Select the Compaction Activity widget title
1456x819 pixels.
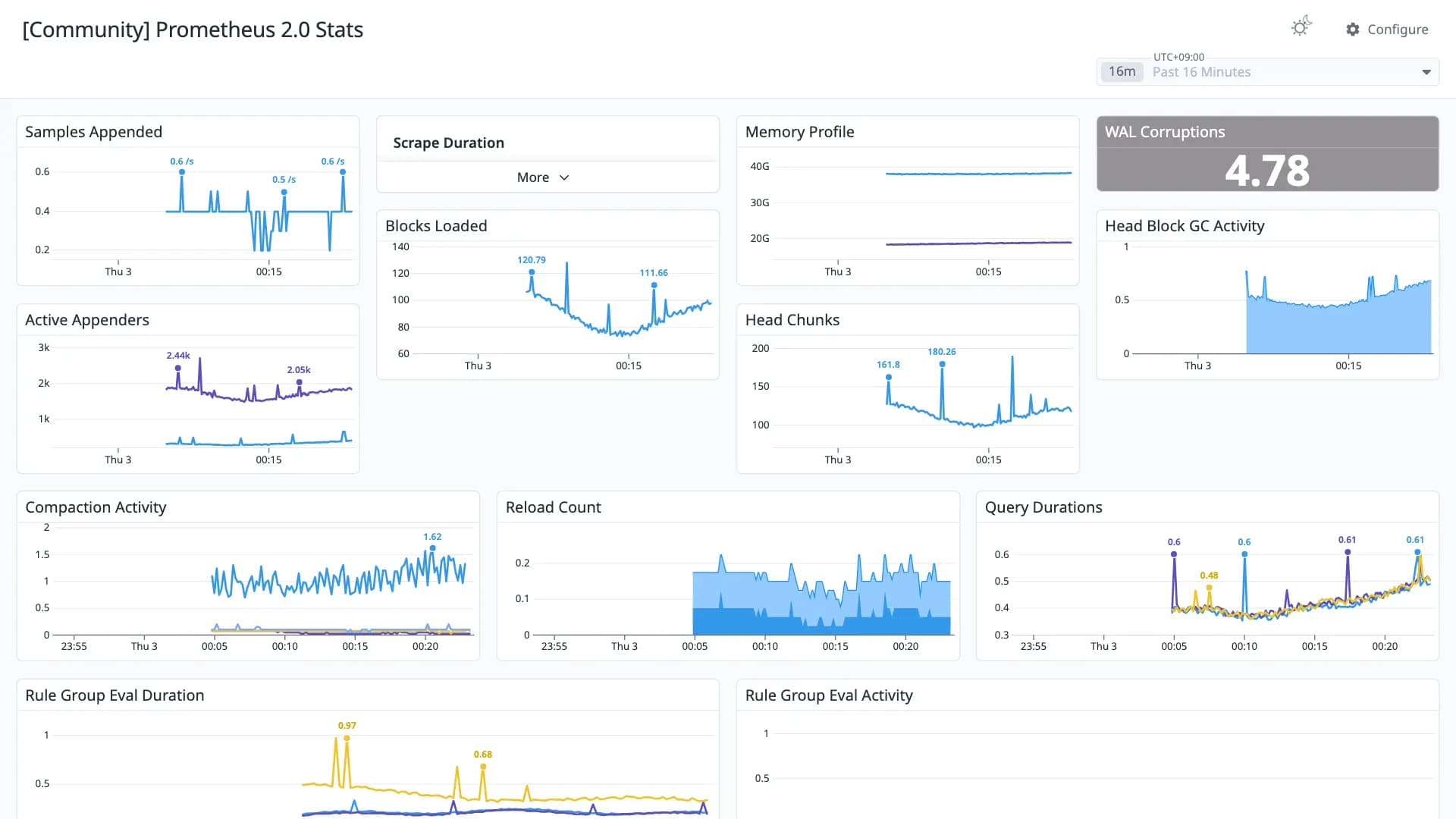(x=96, y=507)
